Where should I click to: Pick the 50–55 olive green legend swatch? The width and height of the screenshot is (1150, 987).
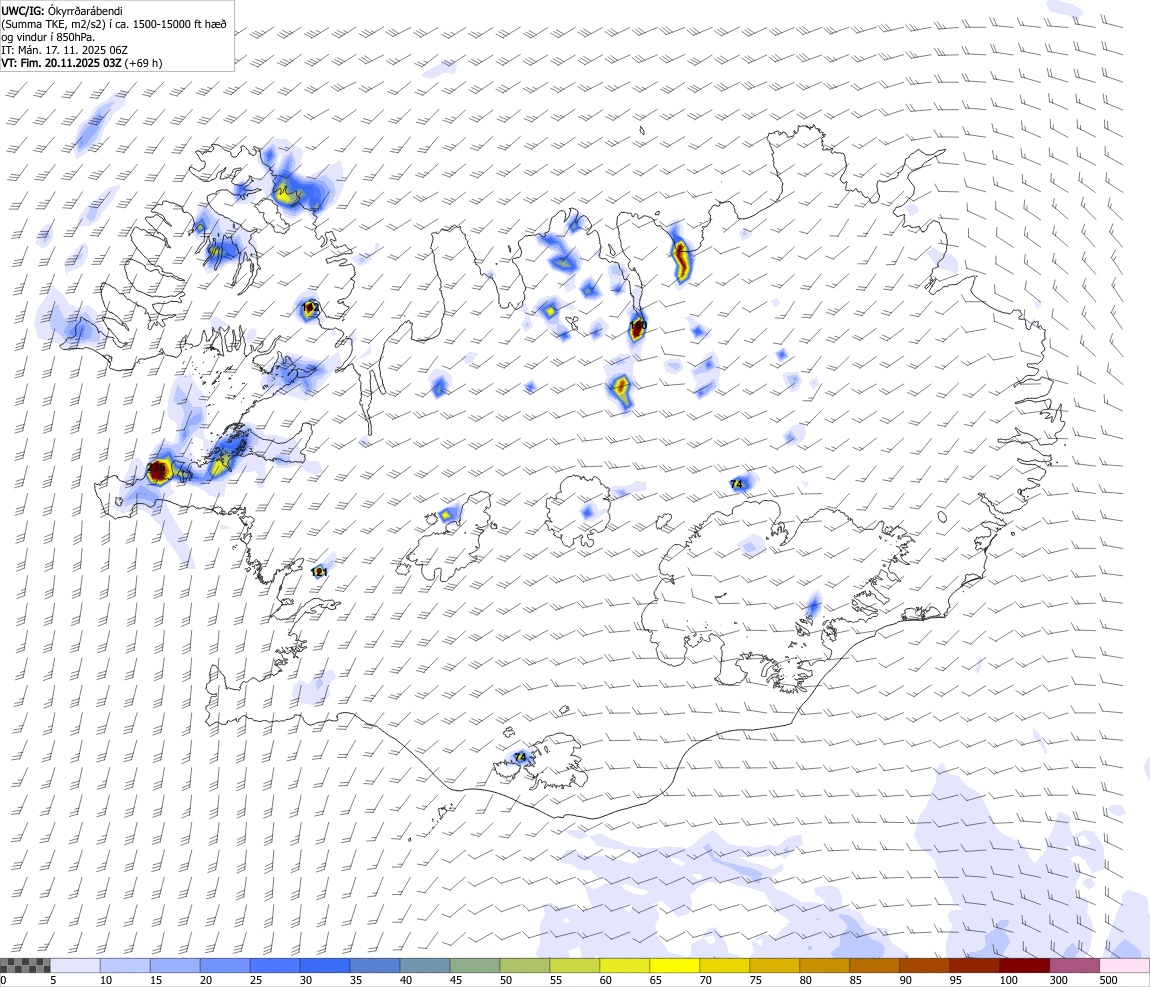pos(525,965)
